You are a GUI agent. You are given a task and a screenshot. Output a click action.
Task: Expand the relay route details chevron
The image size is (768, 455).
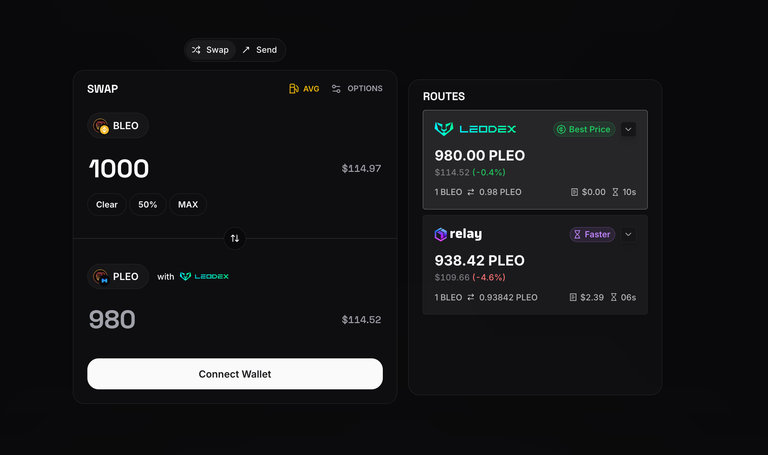[x=628, y=235]
